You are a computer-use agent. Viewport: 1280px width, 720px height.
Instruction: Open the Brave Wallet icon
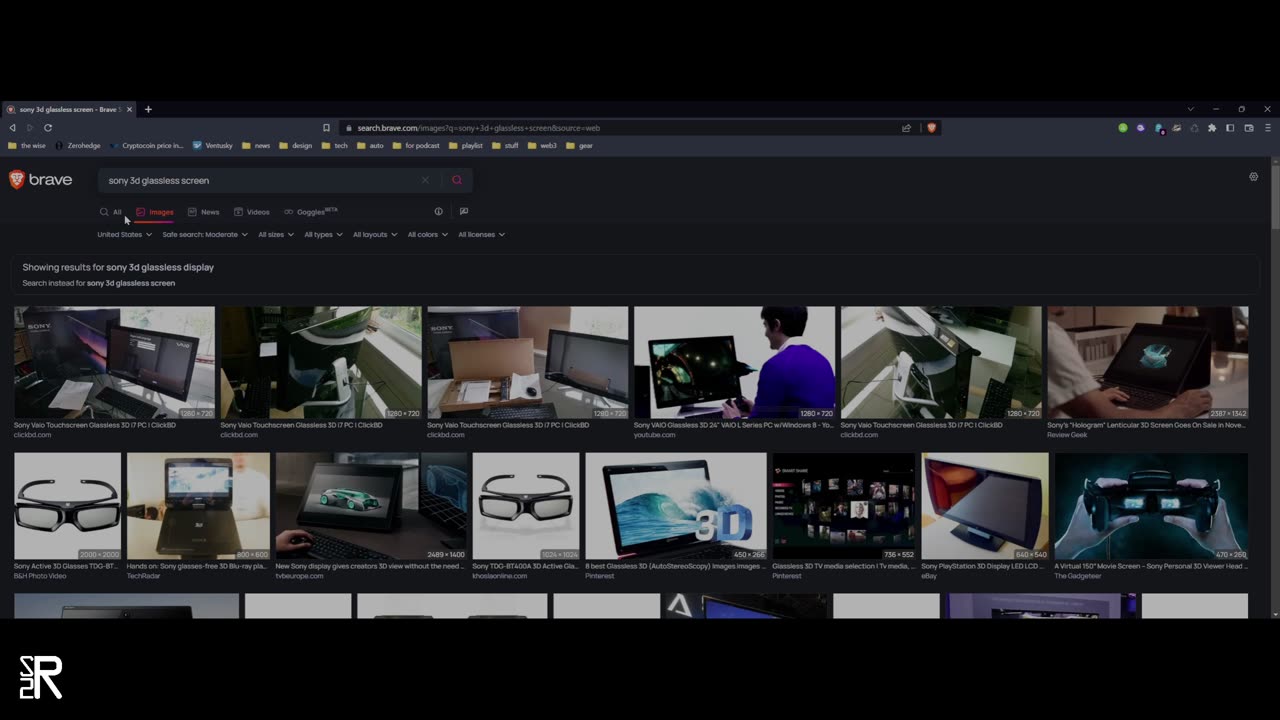click(x=1249, y=128)
